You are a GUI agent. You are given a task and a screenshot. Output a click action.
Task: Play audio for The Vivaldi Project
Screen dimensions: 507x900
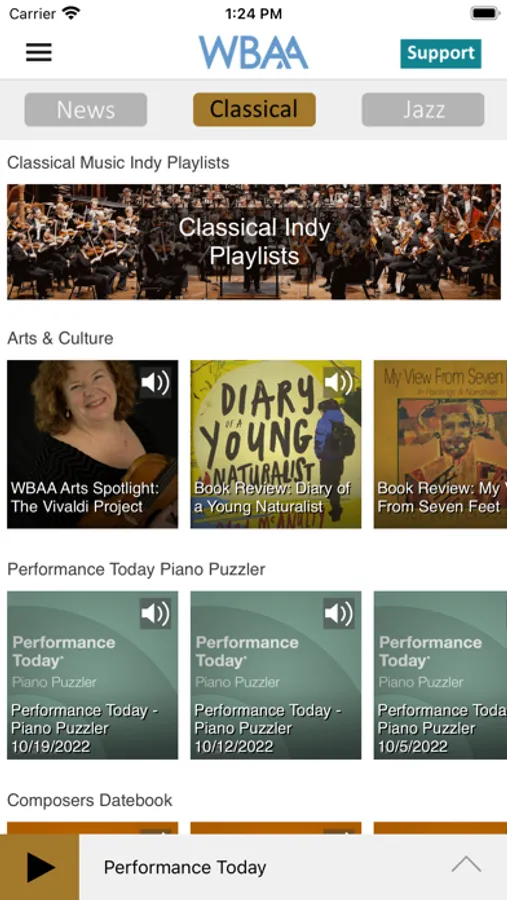tap(156, 383)
